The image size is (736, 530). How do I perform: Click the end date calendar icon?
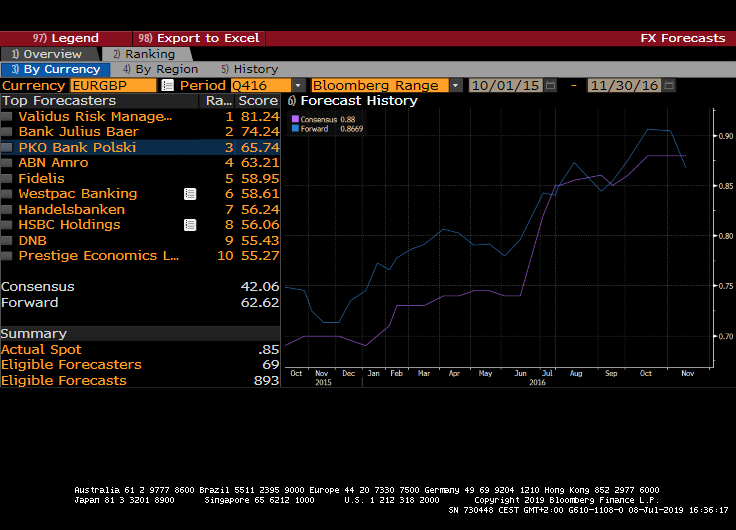coord(668,86)
